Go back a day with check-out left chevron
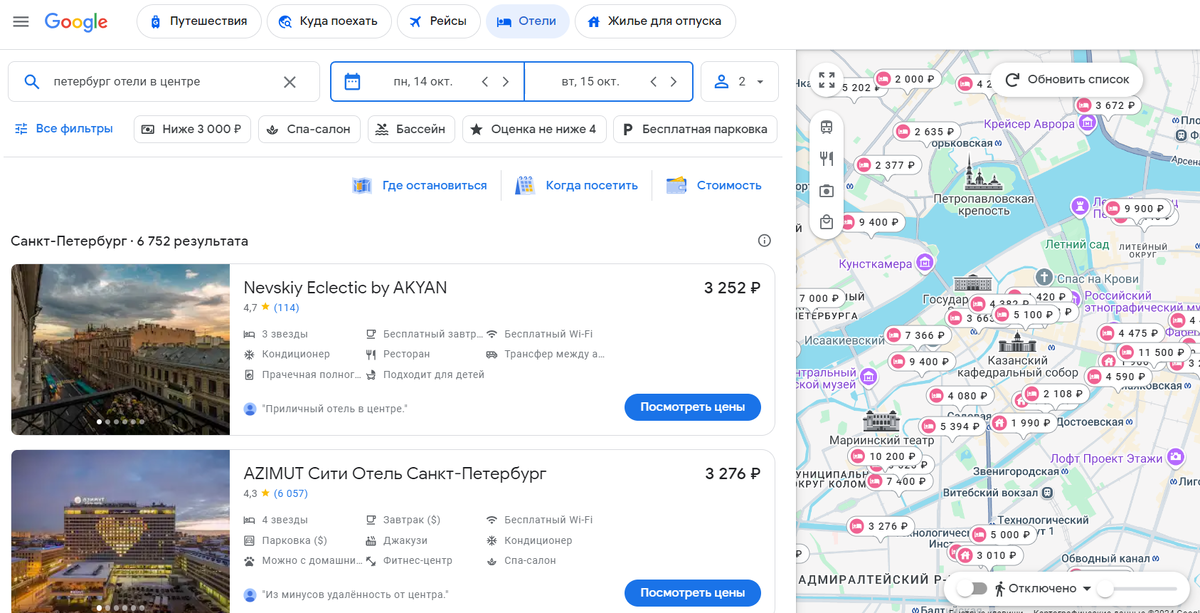Viewport: 1200px width, 613px height. [x=652, y=82]
